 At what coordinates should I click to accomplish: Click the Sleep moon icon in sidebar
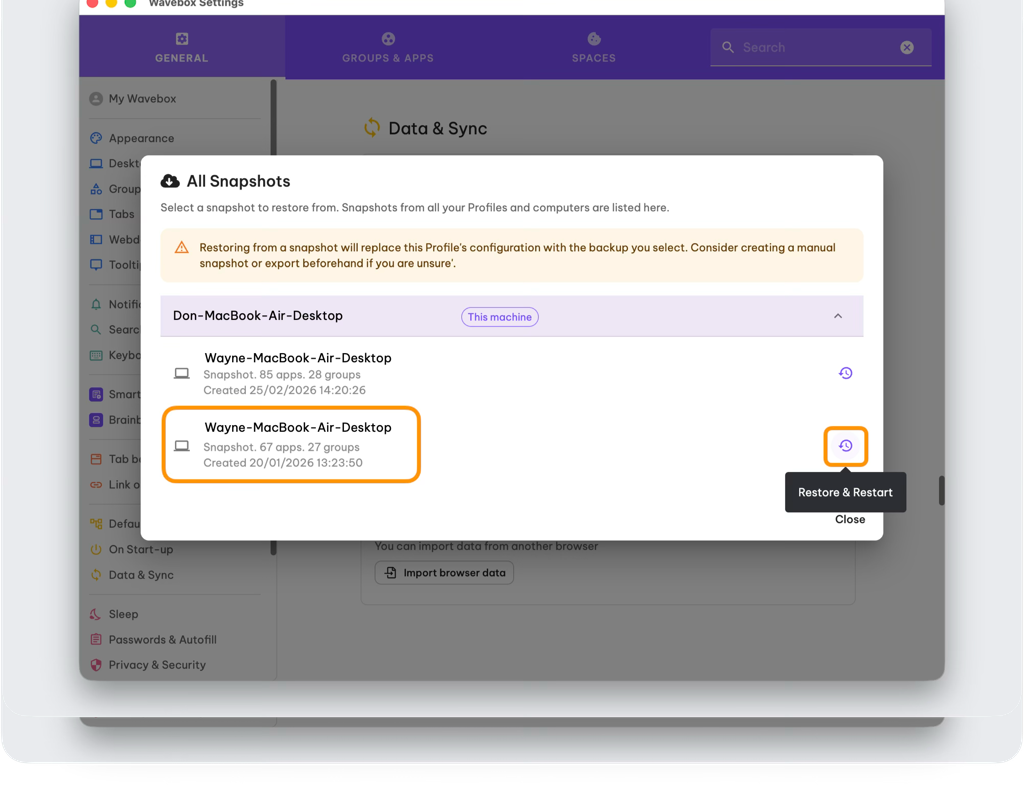tap(96, 614)
